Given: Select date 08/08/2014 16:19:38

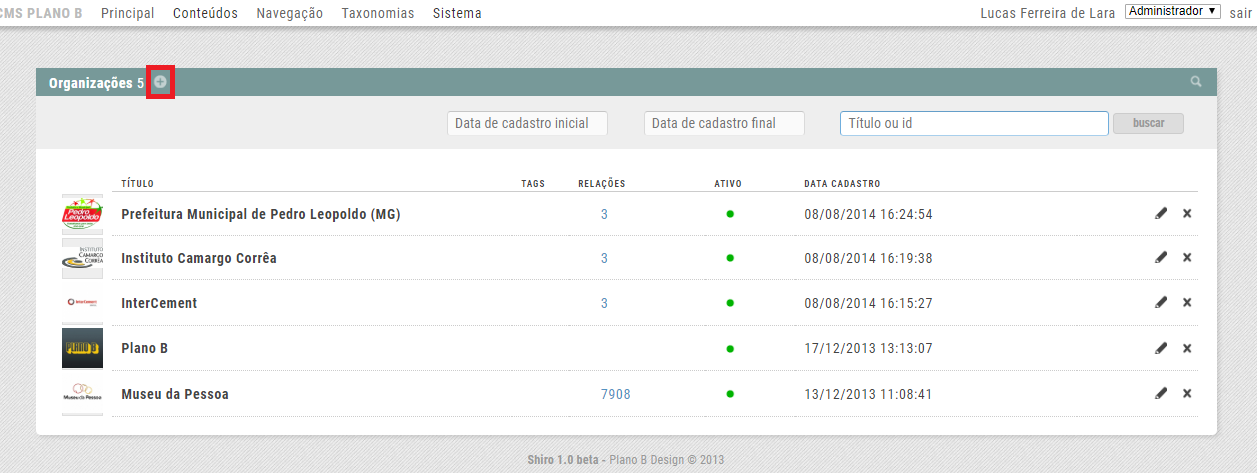Looking at the screenshot, I should [868, 258].
